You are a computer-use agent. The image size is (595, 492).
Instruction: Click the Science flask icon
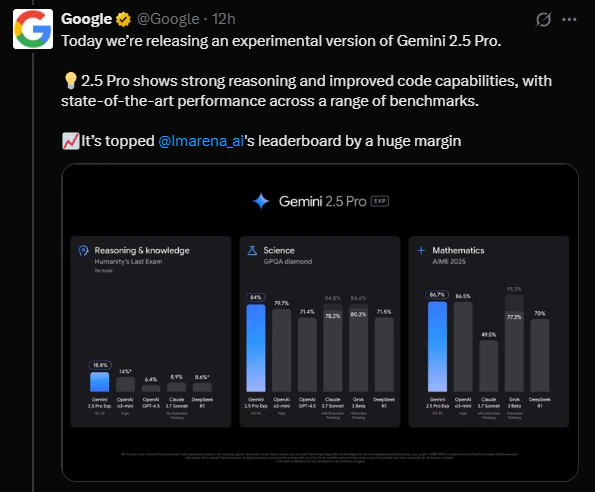coord(252,250)
